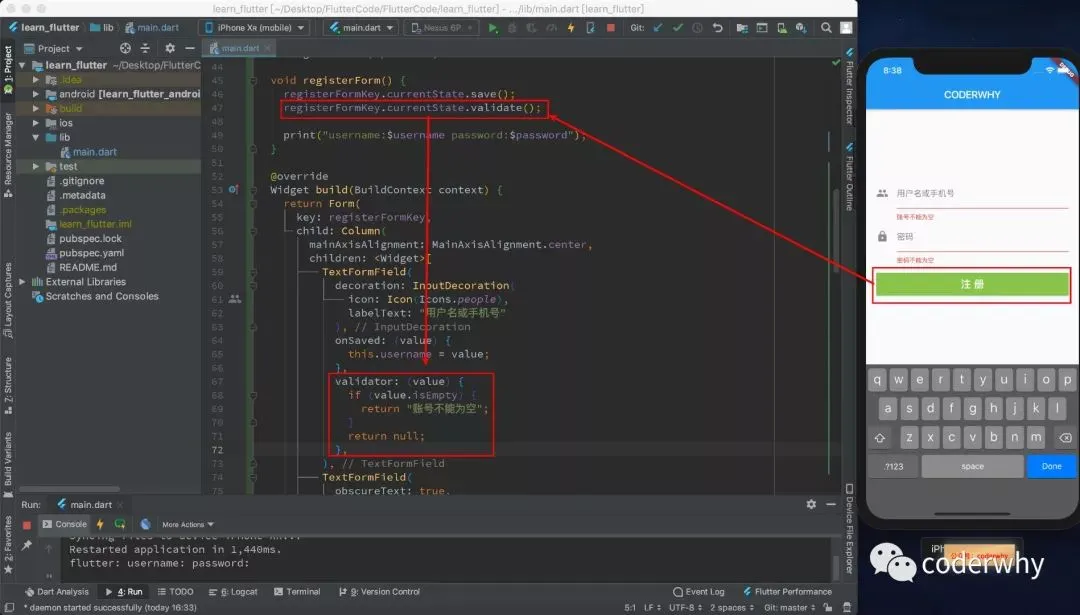The height and width of the screenshot is (615, 1080).
Task: Select pubspec.yaml in the project tree
Action: [90, 253]
